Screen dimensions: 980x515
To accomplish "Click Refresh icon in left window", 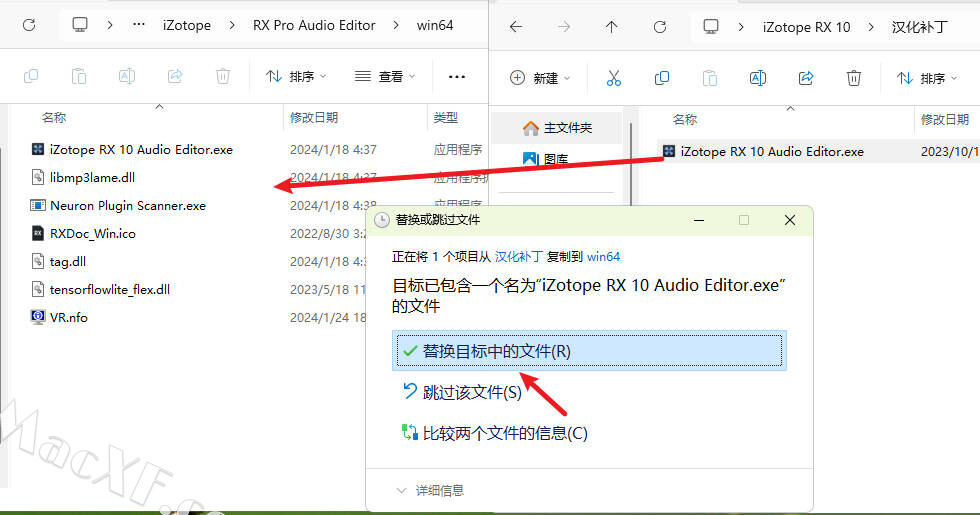I will [x=29, y=25].
